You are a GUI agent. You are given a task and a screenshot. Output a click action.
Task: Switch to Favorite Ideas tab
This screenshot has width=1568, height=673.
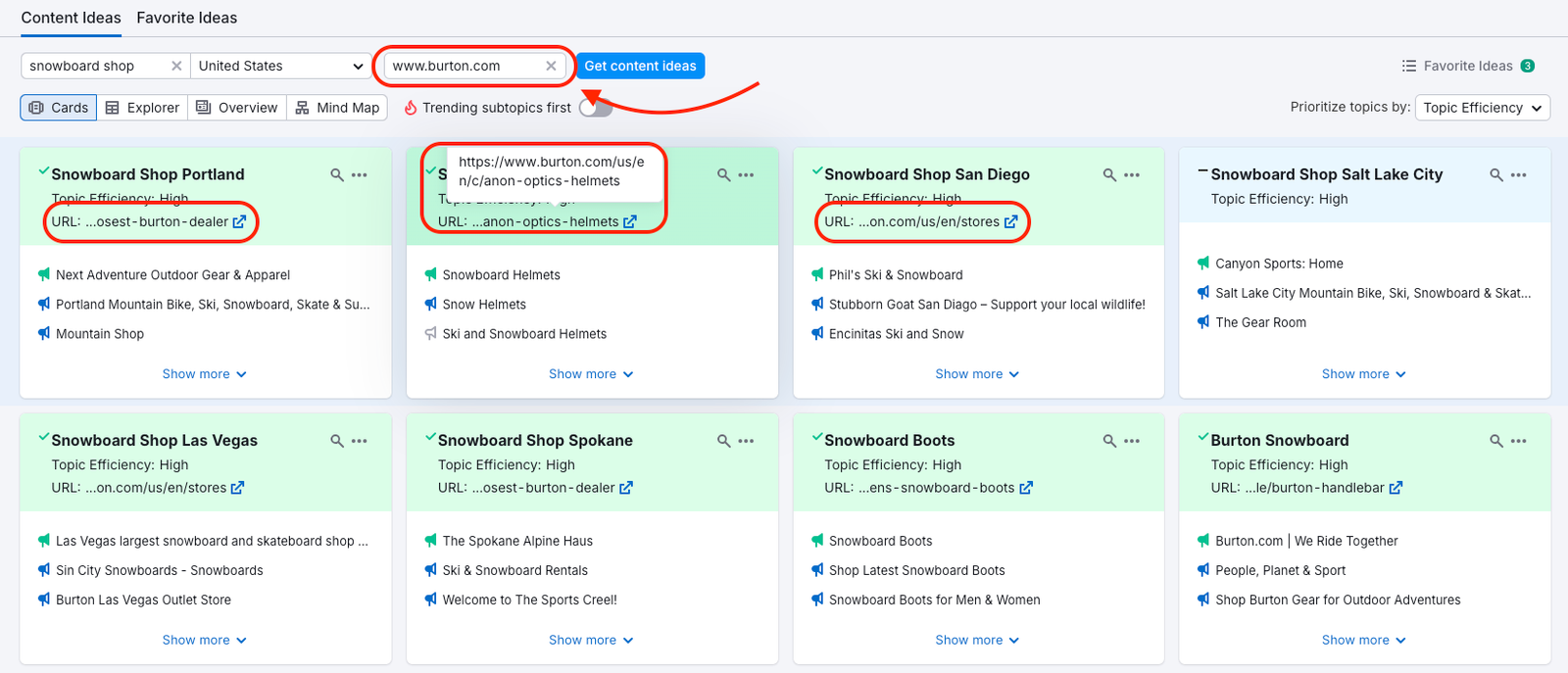coord(186,18)
